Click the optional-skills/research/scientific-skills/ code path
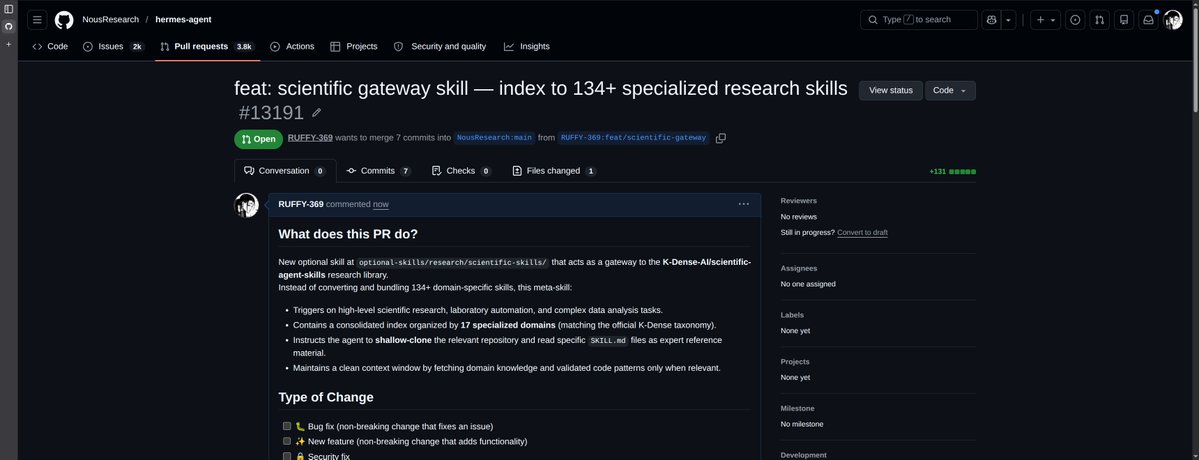Viewport: 1199px width, 460px height. pyautogui.click(x=453, y=262)
